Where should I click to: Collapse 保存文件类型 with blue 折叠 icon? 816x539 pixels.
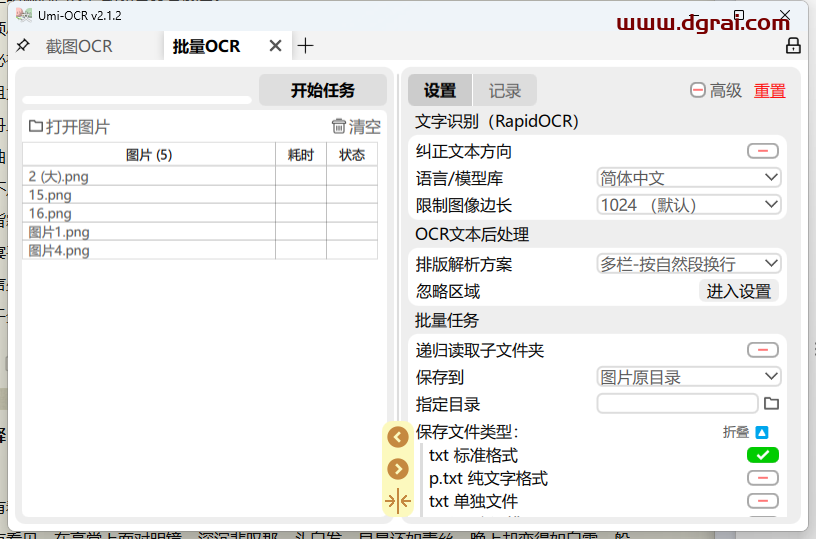pos(761,432)
